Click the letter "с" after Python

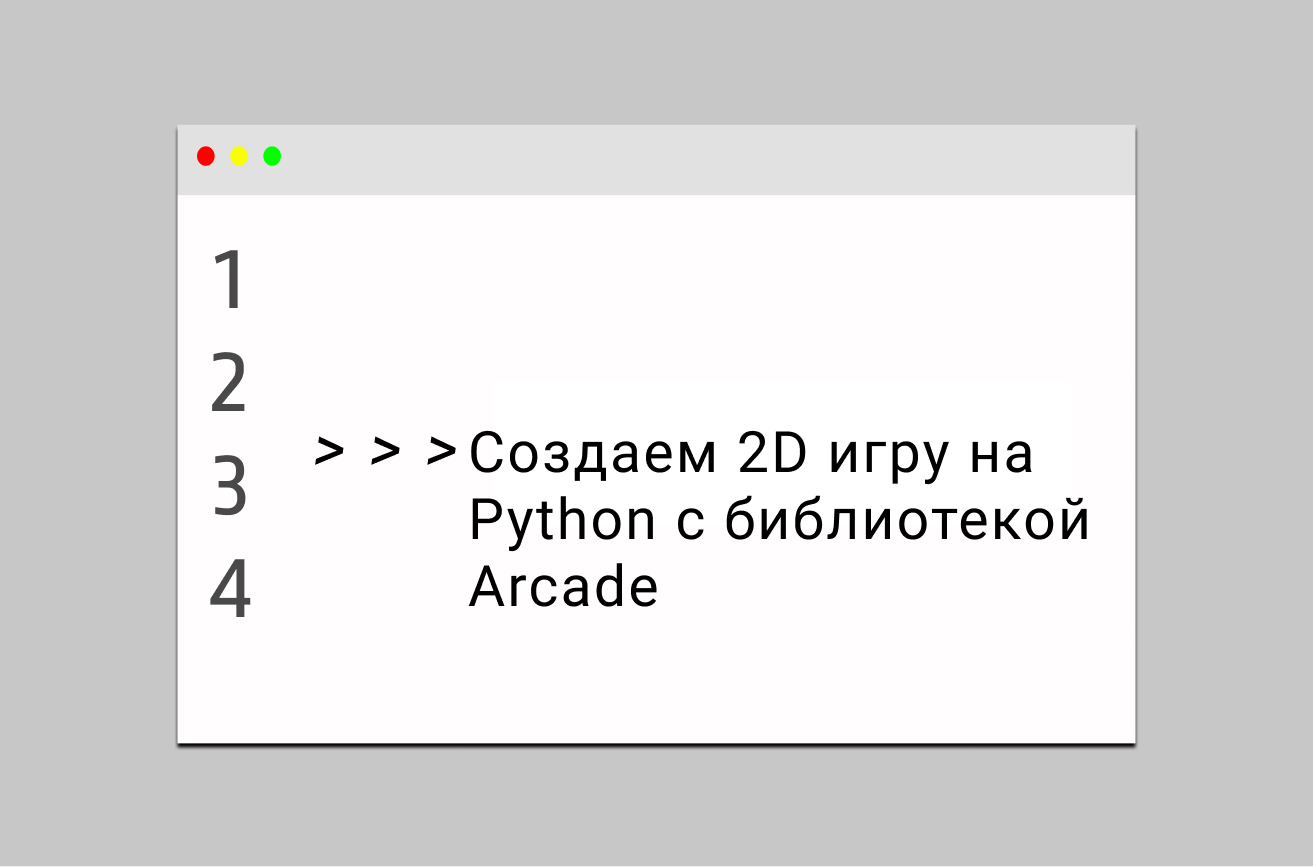click(690, 524)
